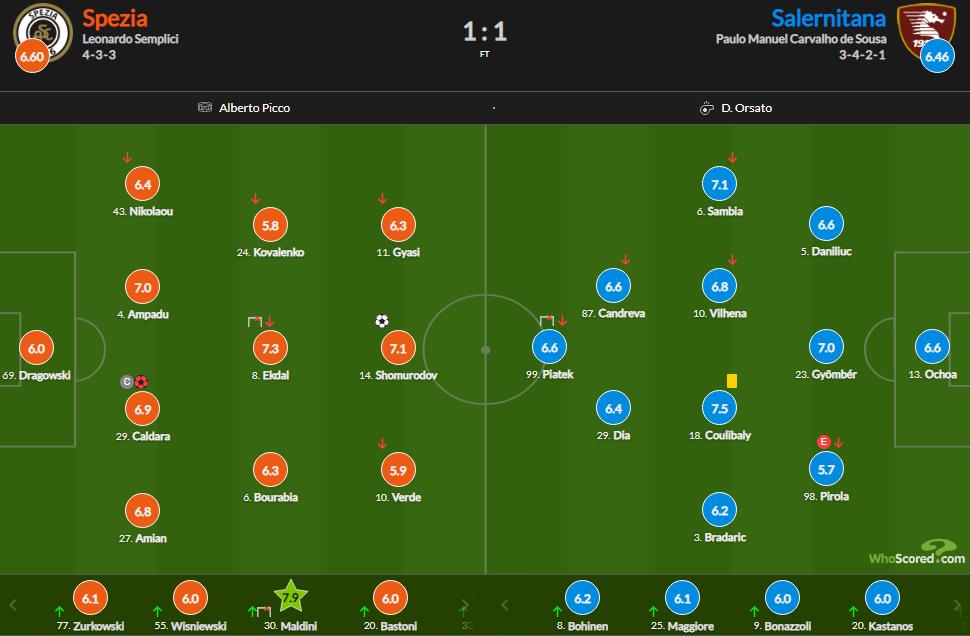Click the referee whistle icon beside D. Orsato
Viewport: 970px width, 636px height.
(x=706, y=108)
